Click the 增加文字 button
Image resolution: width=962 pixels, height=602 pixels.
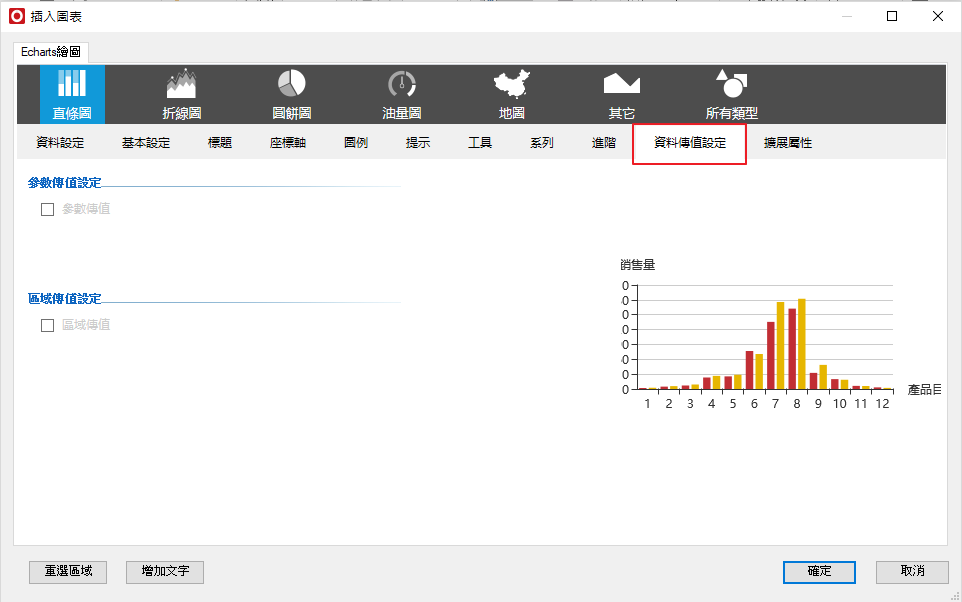click(x=165, y=572)
